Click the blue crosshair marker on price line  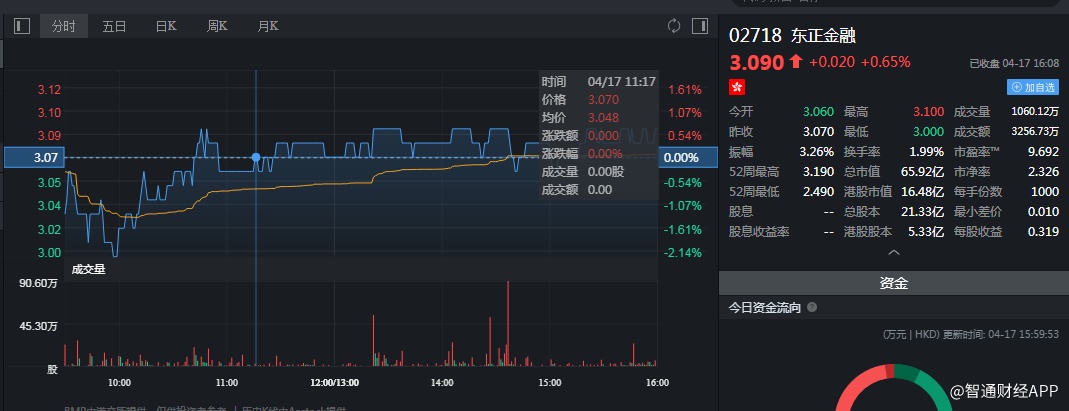coord(256,158)
